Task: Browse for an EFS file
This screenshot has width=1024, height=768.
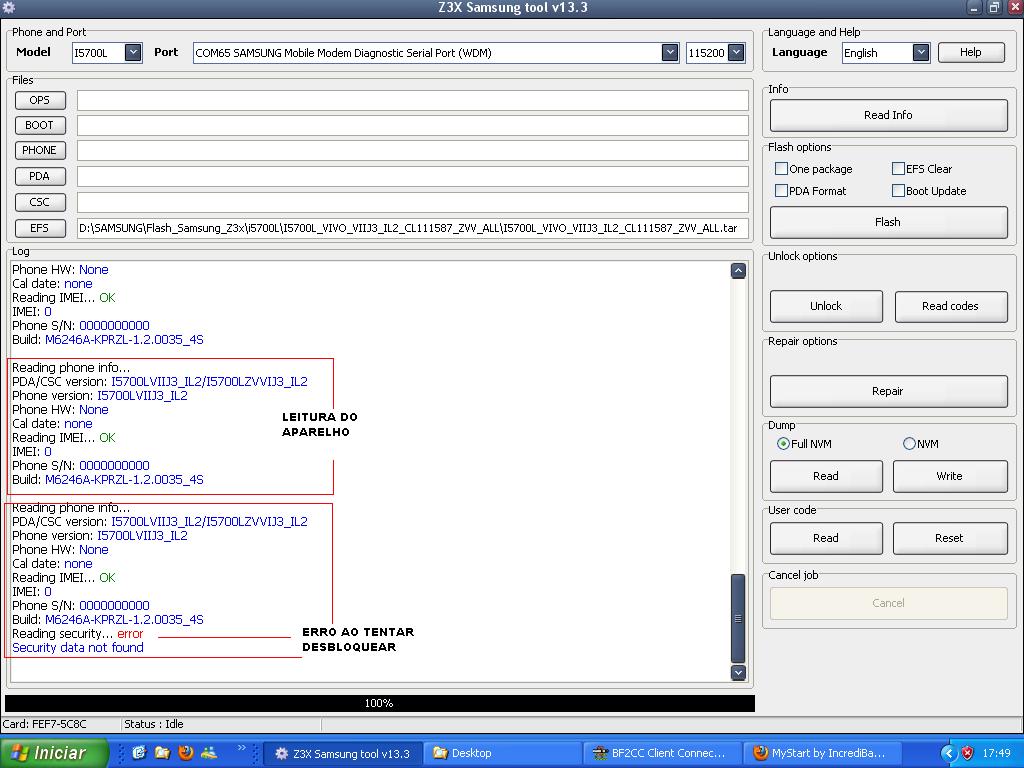Action: point(40,228)
